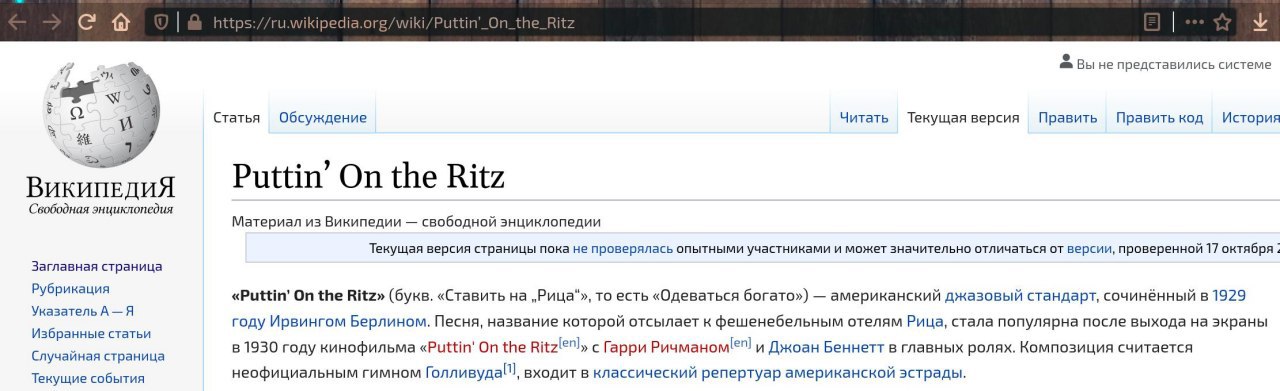This screenshot has width=1280, height=391.
Task: Open 'классический репертуар американской эстрады' link
Action: (778, 374)
